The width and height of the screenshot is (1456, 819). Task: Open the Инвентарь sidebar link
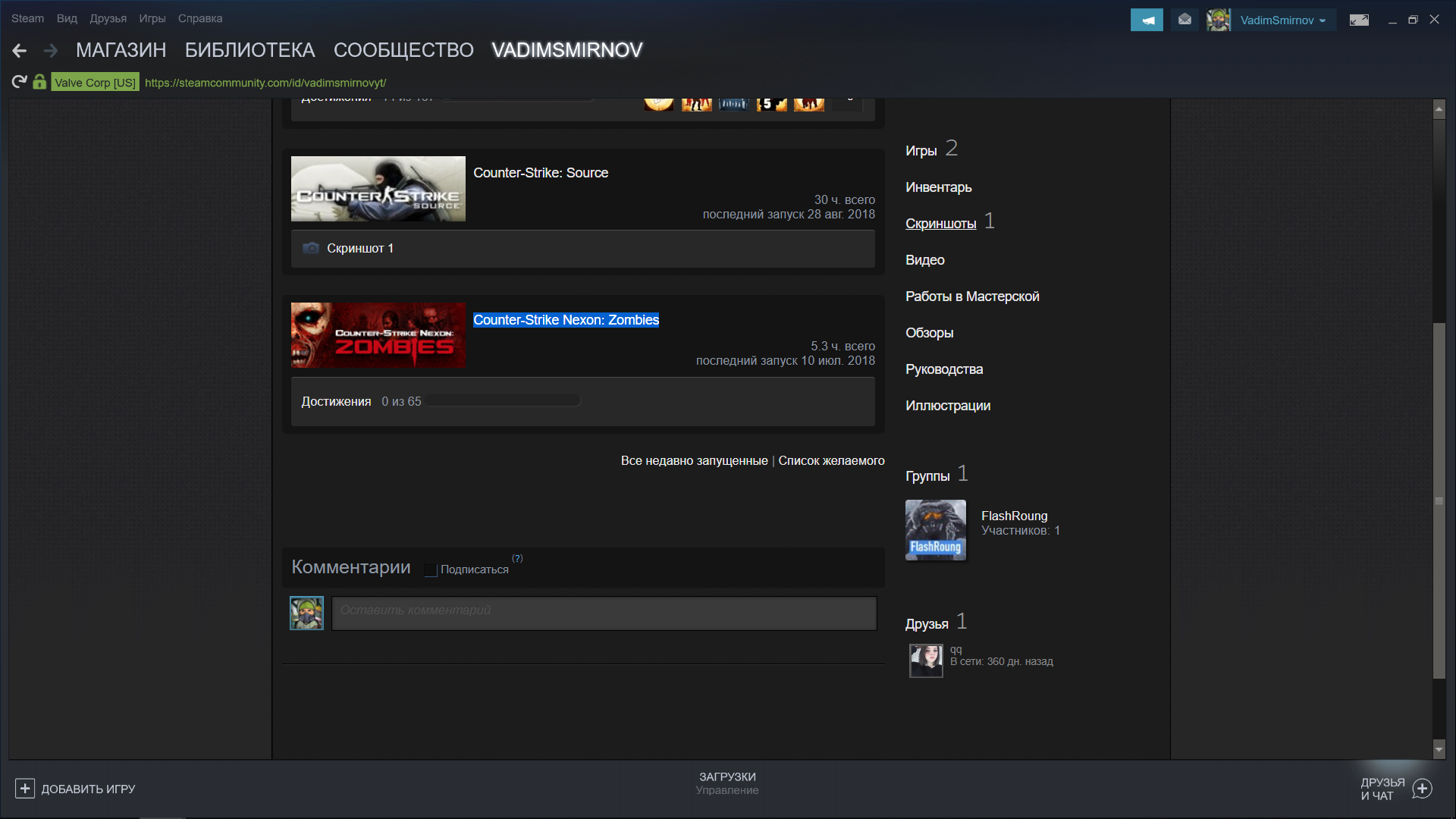point(939,187)
